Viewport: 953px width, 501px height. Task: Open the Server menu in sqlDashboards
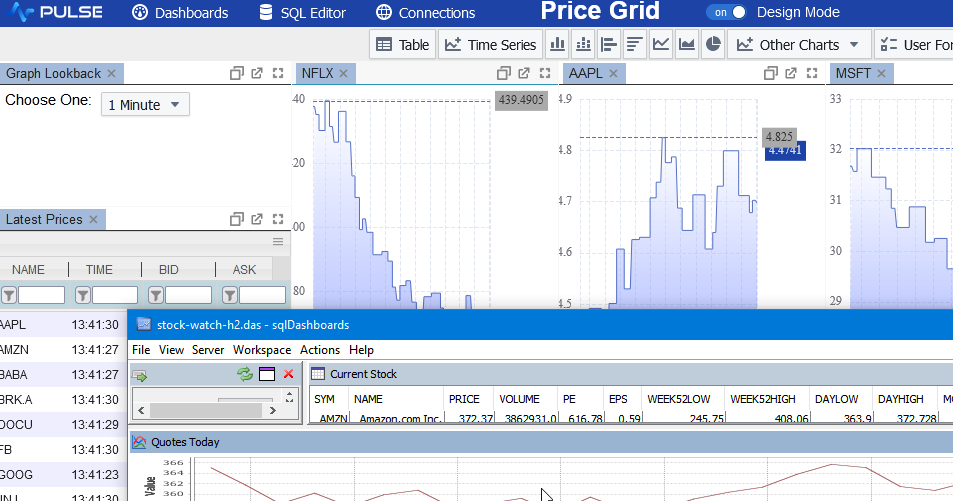[x=208, y=350]
